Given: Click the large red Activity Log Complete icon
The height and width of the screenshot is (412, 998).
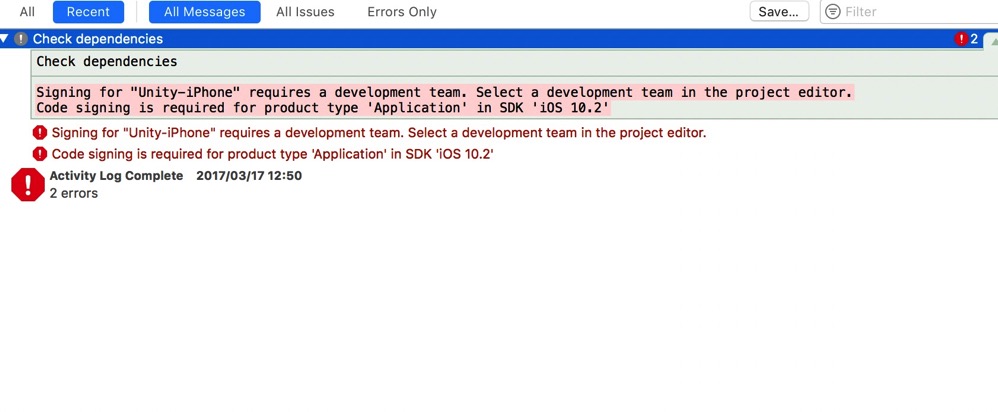Looking at the screenshot, I should [x=27, y=185].
